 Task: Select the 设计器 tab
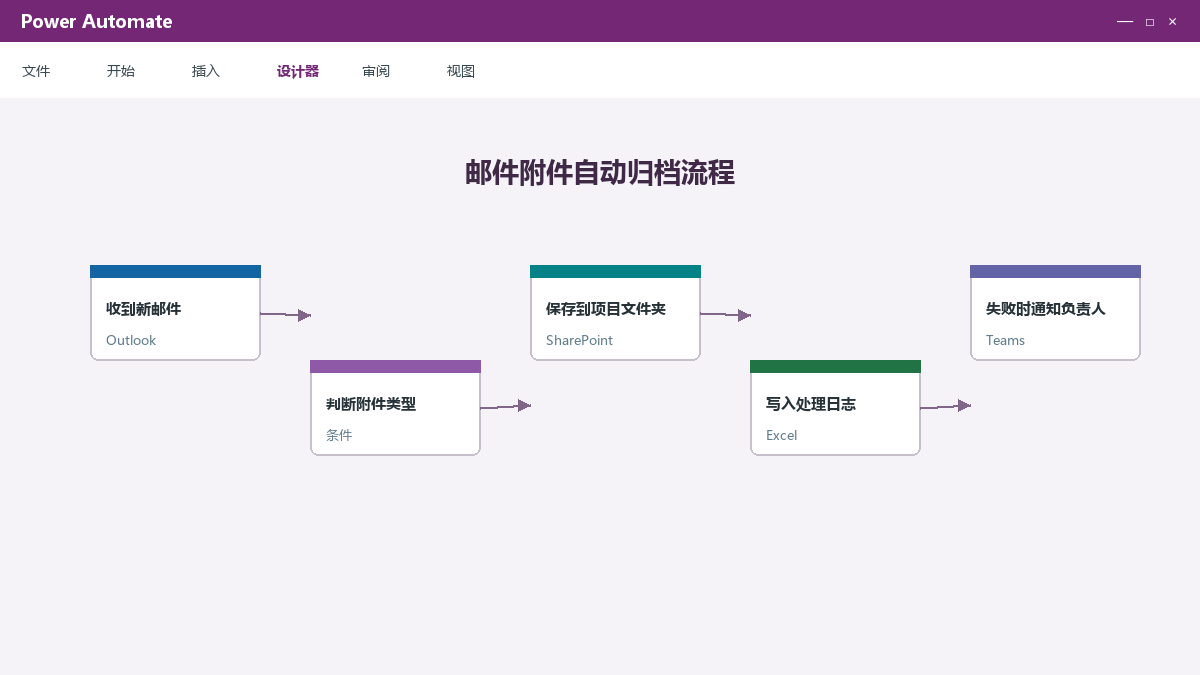point(298,71)
